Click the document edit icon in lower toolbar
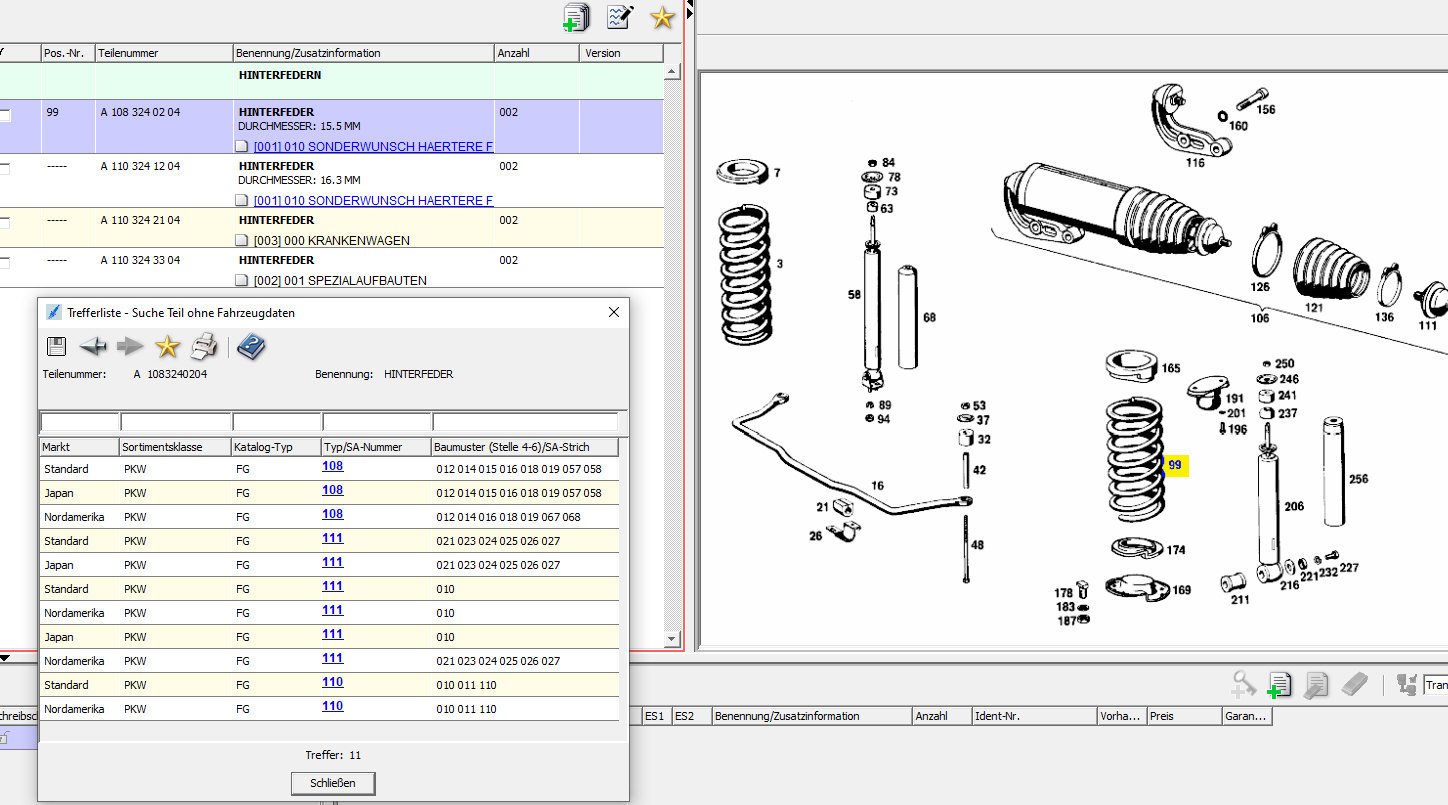The height and width of the screenshot is (805, 1448). 1316,684
